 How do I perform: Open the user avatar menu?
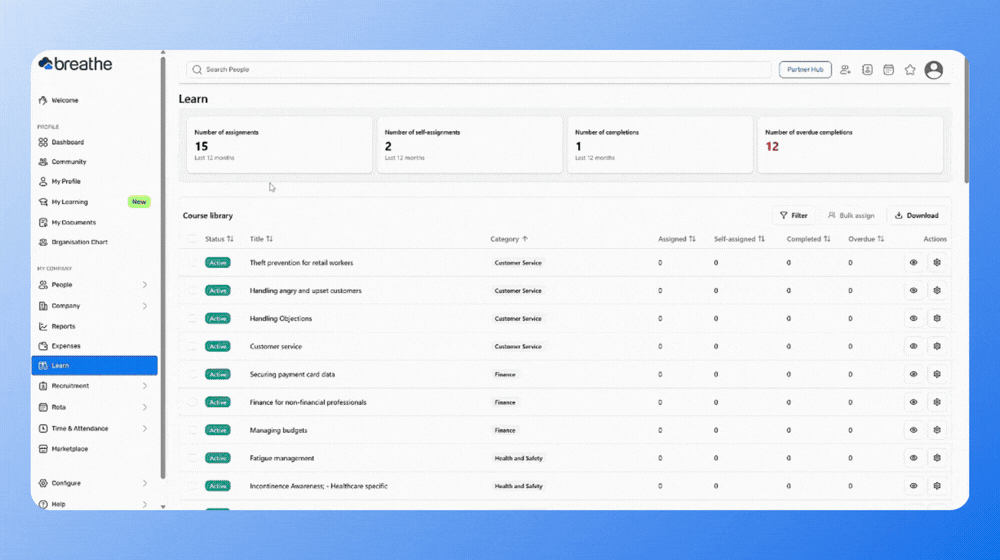tap(934, 70)
